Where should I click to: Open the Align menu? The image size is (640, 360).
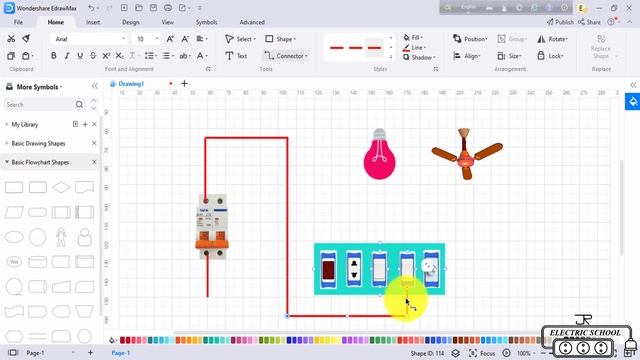click(x=467, y=56)
